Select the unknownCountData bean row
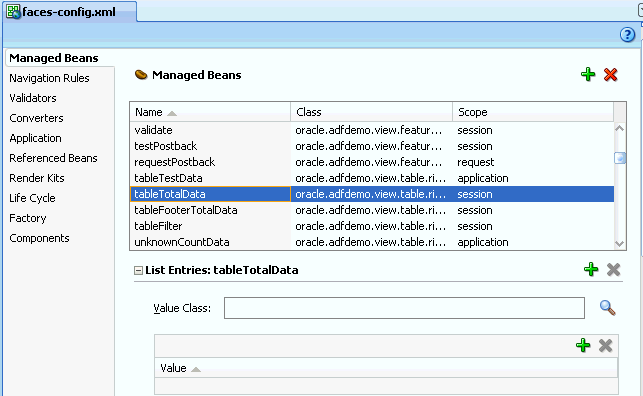This screenshot has height=396, width=643. pos(372,242)
